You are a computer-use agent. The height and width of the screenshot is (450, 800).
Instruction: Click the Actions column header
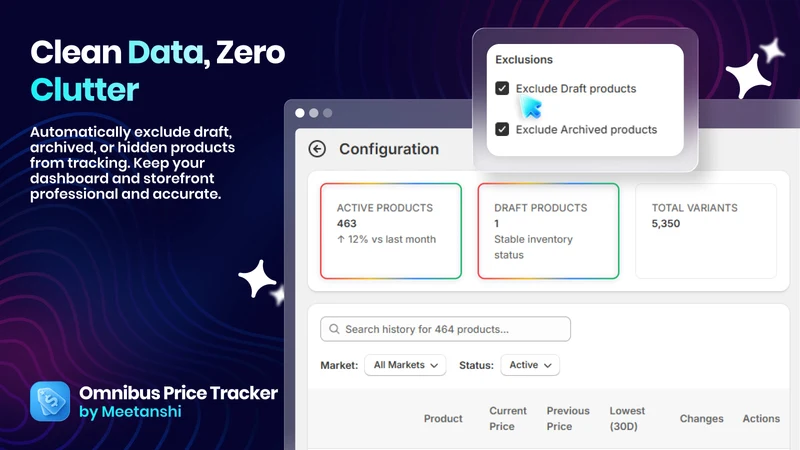click(761, 418)
